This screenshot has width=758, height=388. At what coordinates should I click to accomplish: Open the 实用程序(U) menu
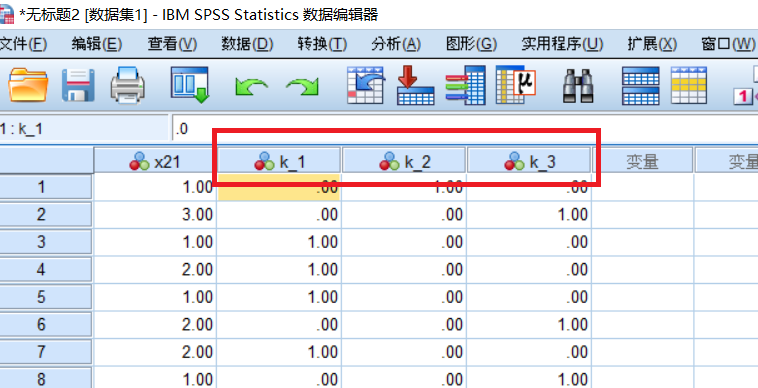pos(562,44)
